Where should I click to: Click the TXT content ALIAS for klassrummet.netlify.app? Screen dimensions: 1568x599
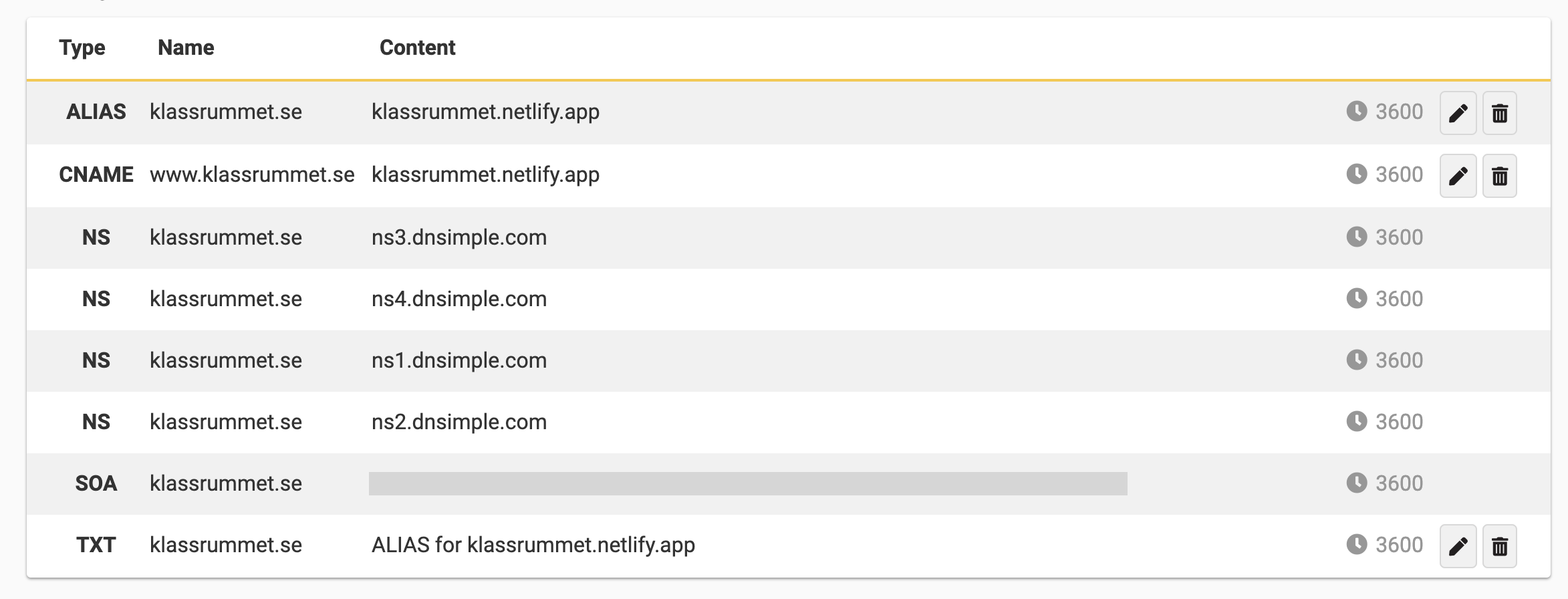(533, 545)
